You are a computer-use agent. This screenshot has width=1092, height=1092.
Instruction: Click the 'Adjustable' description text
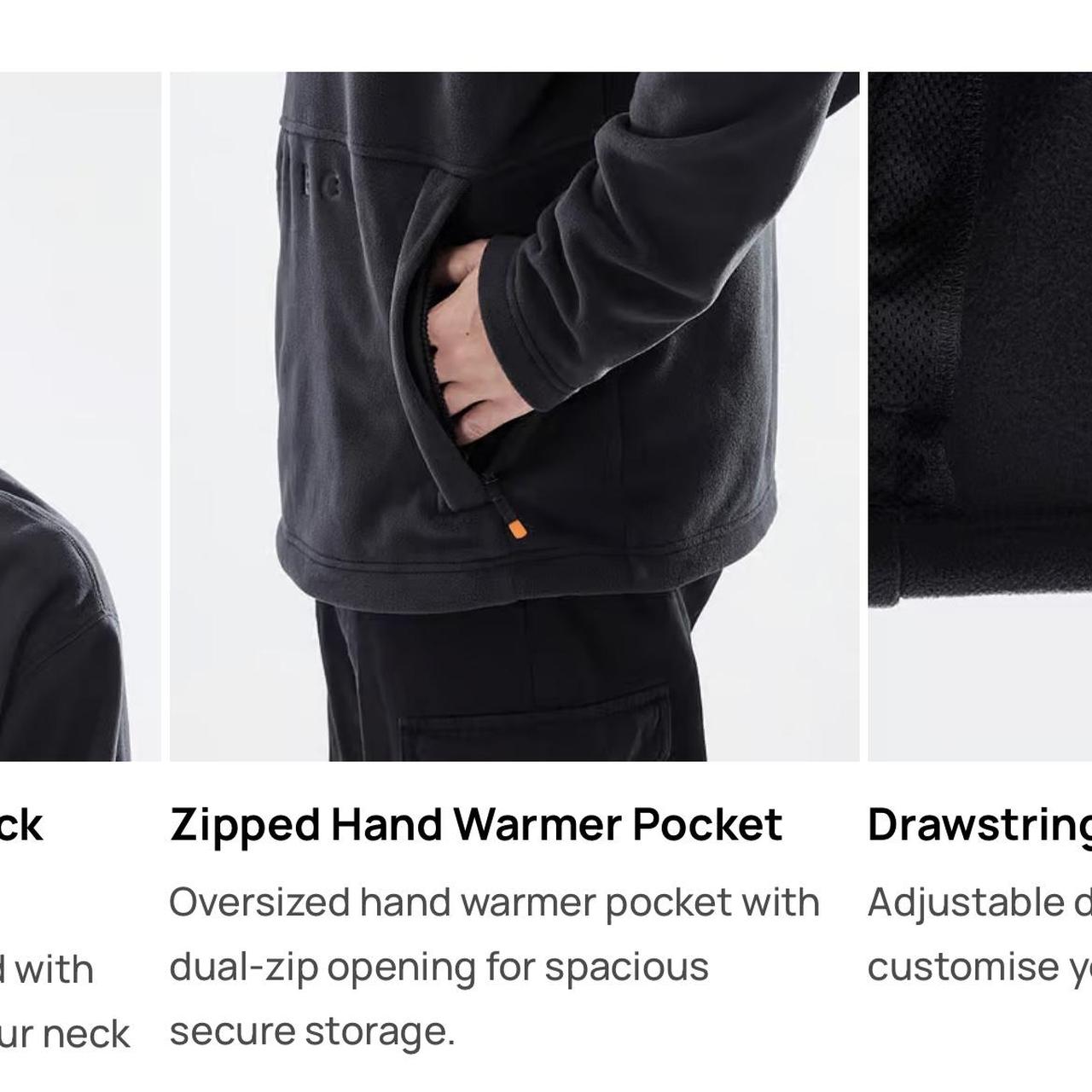(979, 903)
